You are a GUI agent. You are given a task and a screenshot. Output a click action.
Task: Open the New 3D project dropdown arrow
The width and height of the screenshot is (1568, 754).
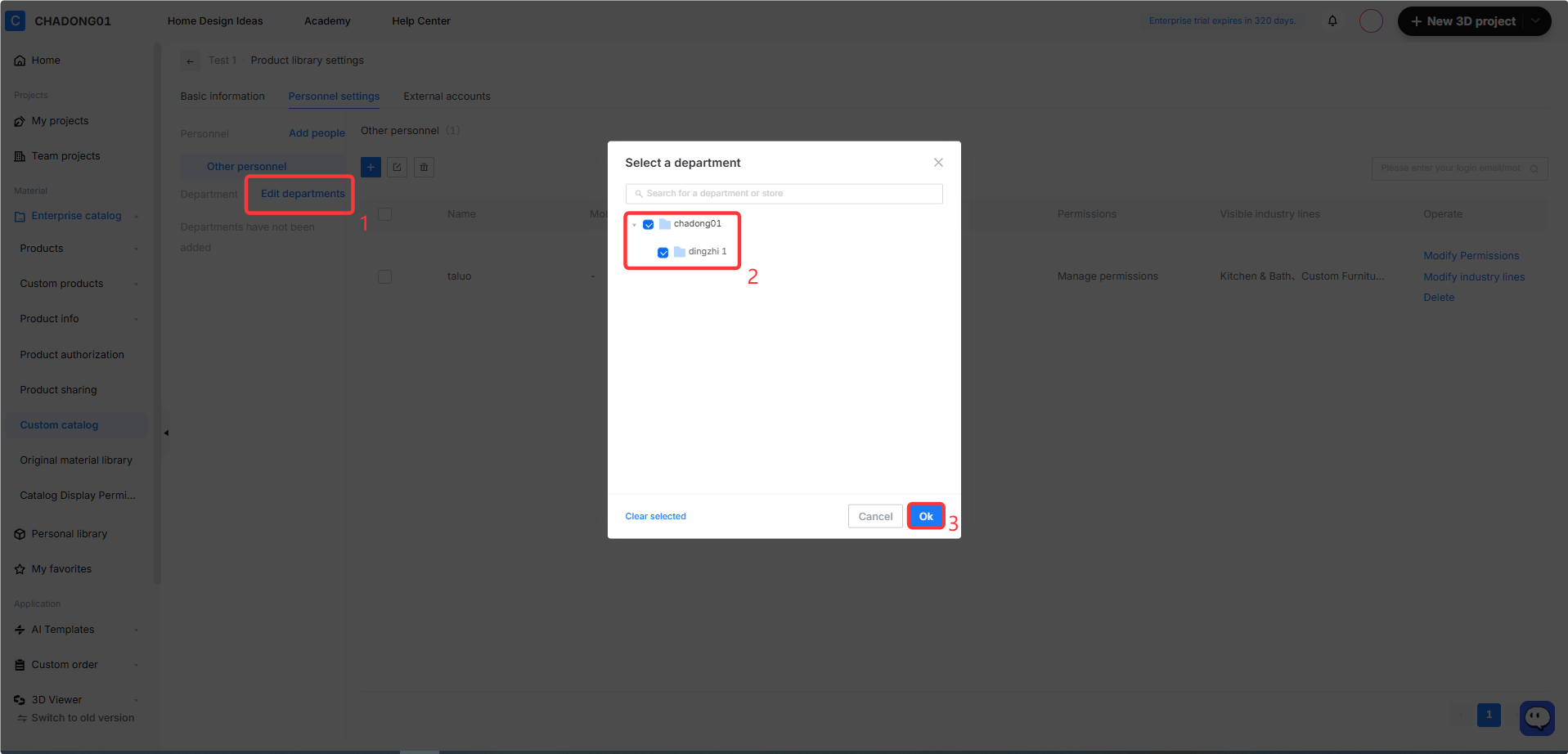click(x=1535, y=21)
